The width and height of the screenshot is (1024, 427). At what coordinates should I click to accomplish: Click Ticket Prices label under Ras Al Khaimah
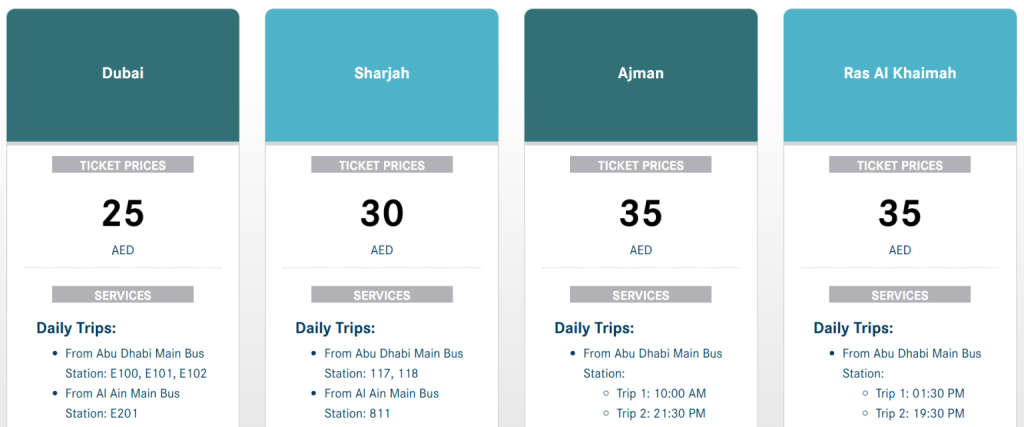900,165
